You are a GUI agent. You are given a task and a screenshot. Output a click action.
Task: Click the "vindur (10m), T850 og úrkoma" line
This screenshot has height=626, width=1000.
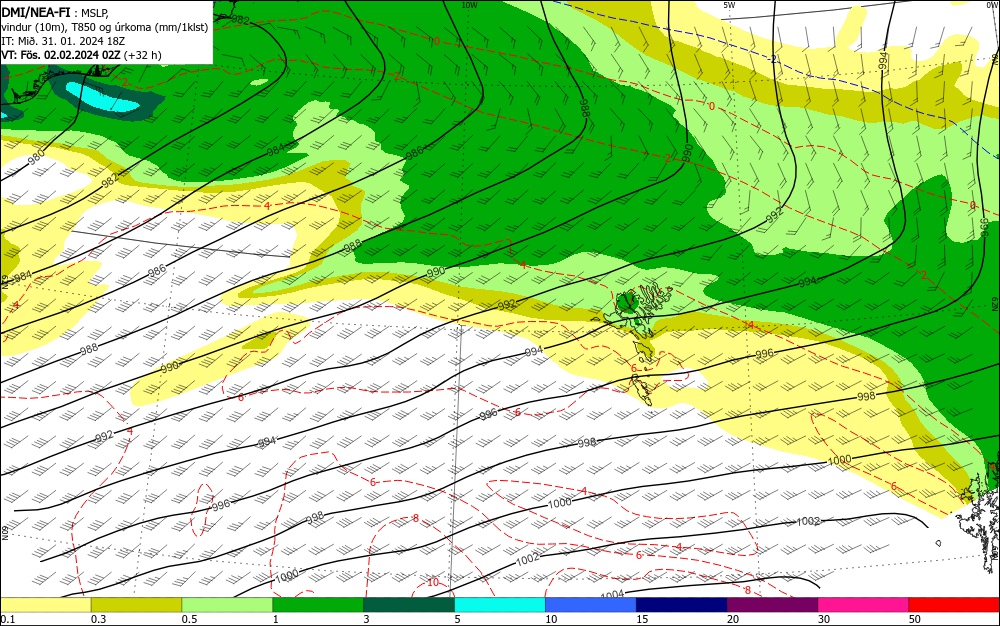click(x=105, y=27)
